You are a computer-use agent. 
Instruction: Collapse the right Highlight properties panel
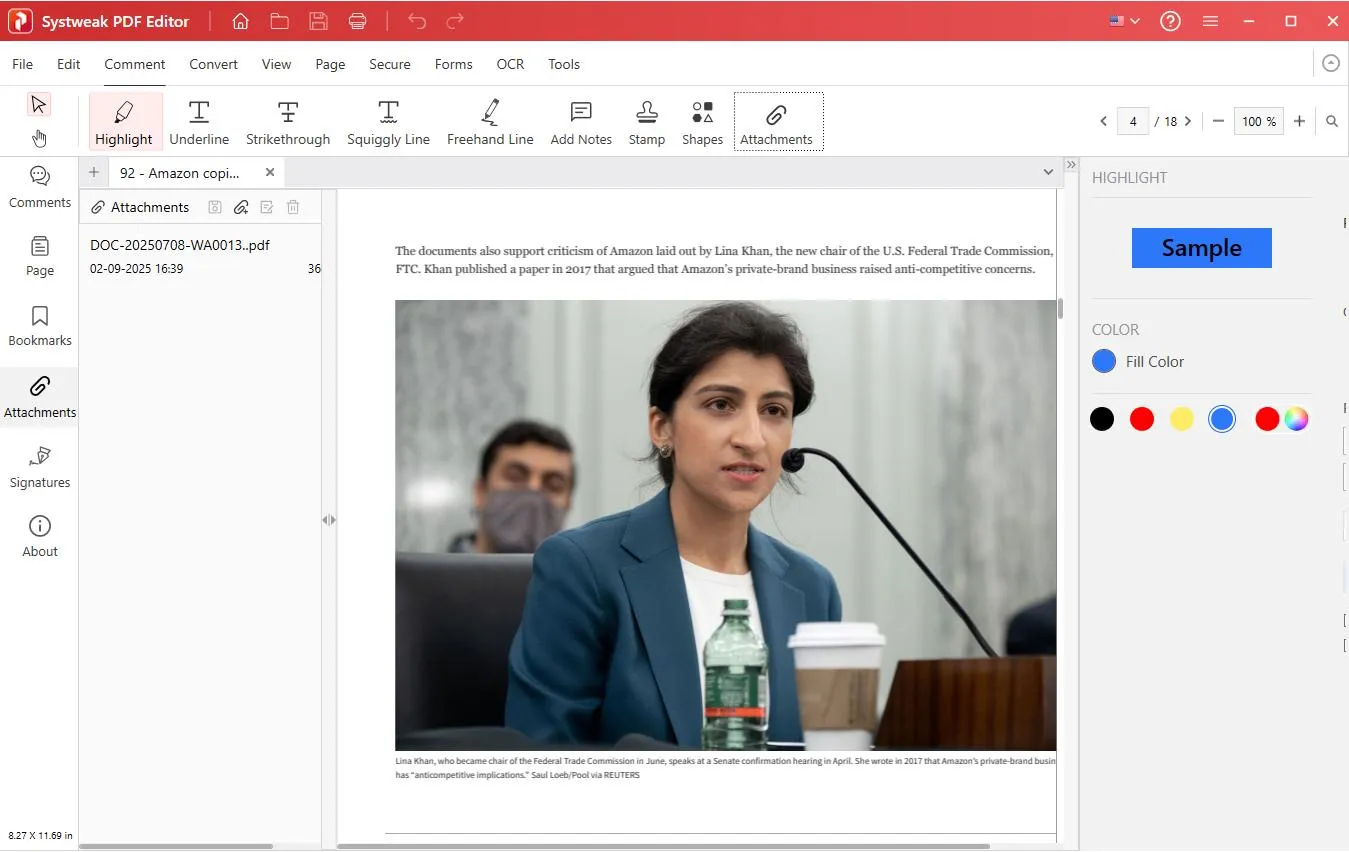[1071, 165]
